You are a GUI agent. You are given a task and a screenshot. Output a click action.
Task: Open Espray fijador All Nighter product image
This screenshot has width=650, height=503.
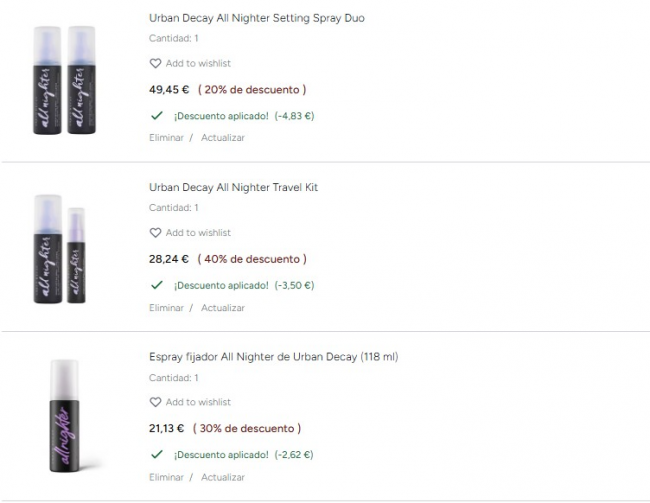(65, 416)
